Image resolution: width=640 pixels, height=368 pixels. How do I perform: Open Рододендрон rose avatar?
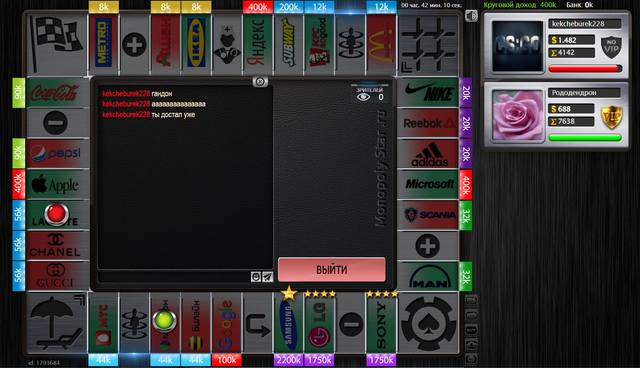[518, 115]
